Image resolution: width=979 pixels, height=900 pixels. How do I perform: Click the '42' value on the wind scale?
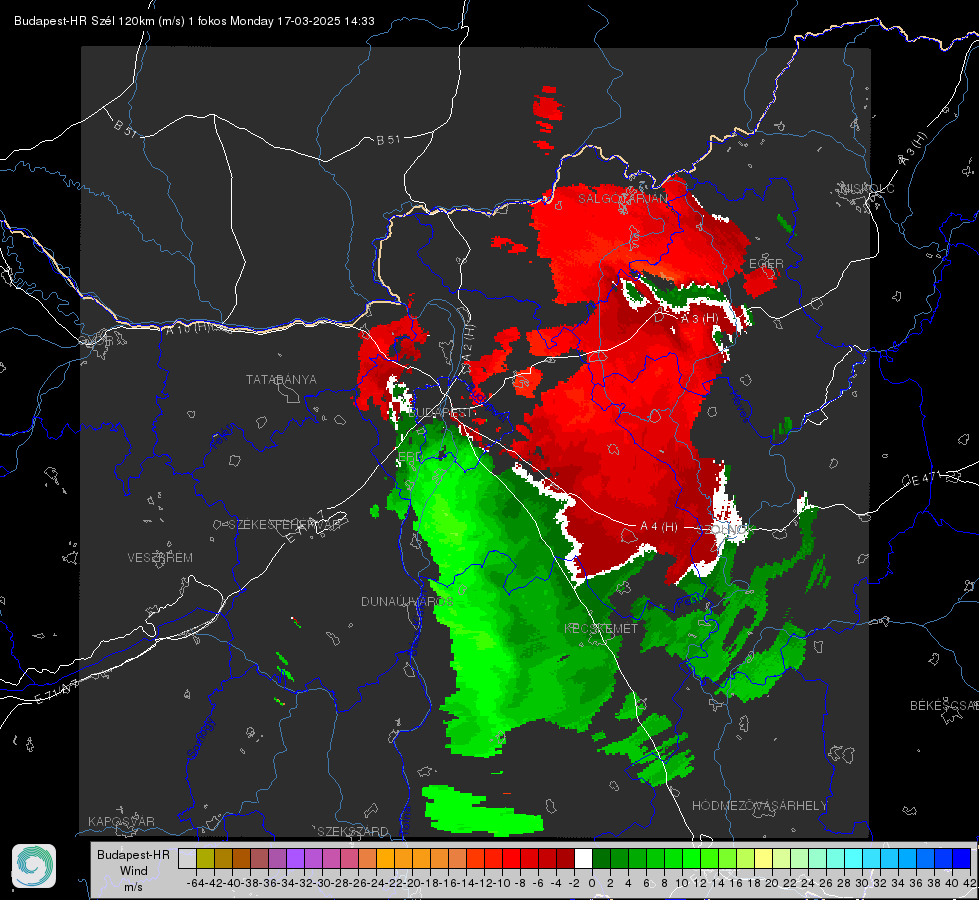[x=970, y=883]
